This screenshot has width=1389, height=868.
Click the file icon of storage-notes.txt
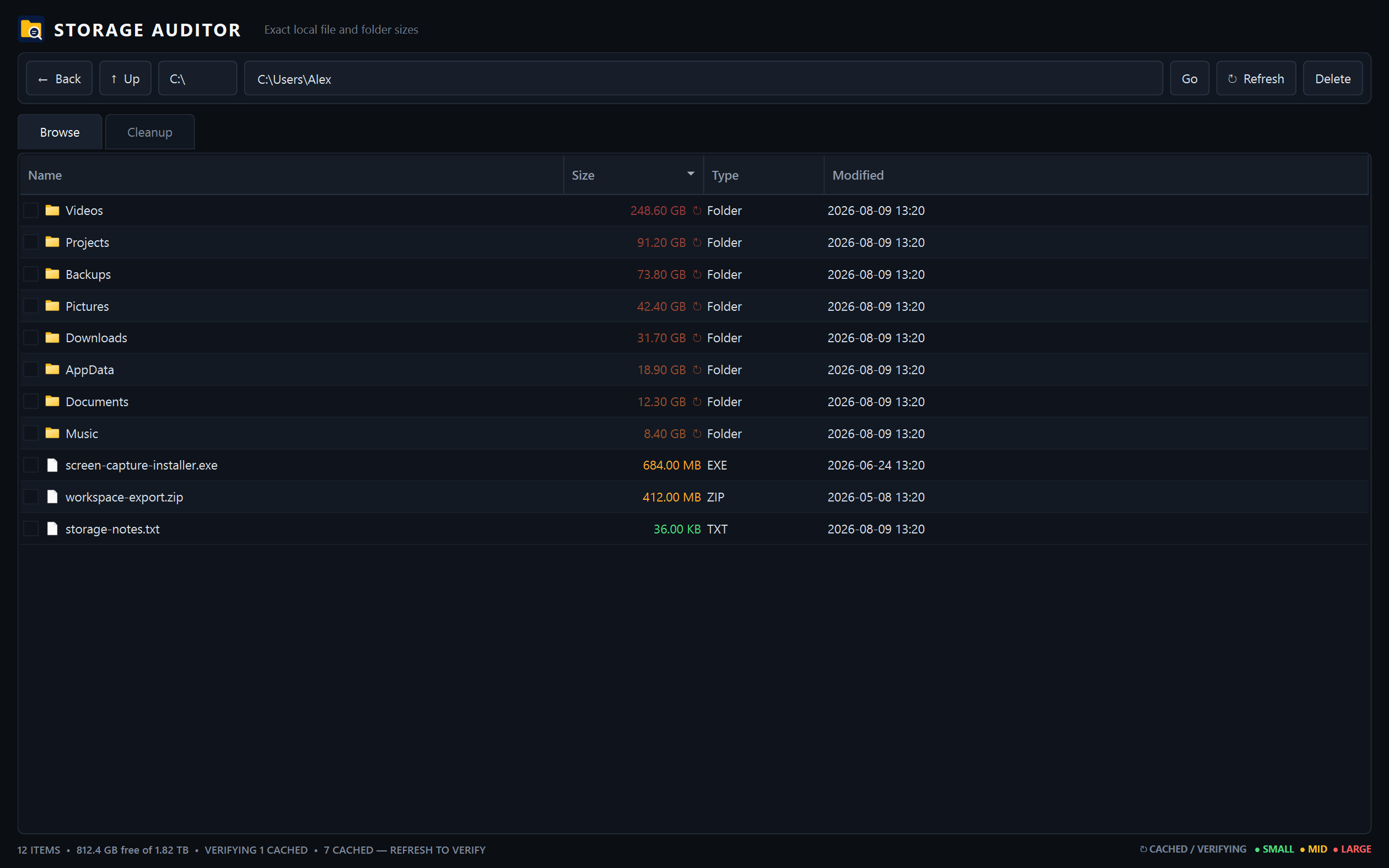(52, 529)
